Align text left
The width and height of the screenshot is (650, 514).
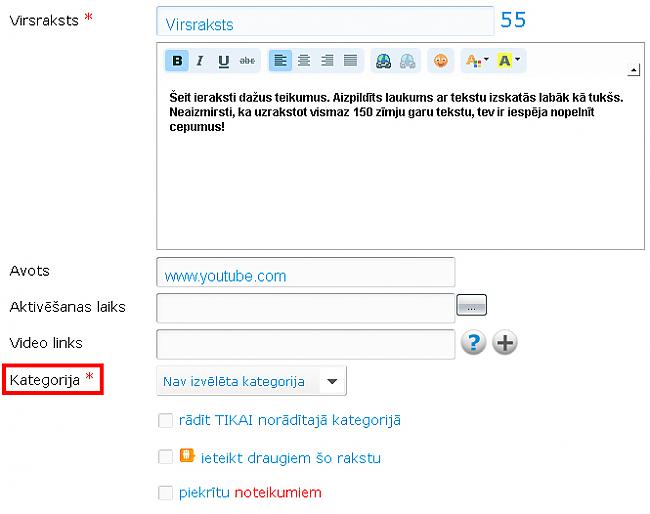point(280,61)
